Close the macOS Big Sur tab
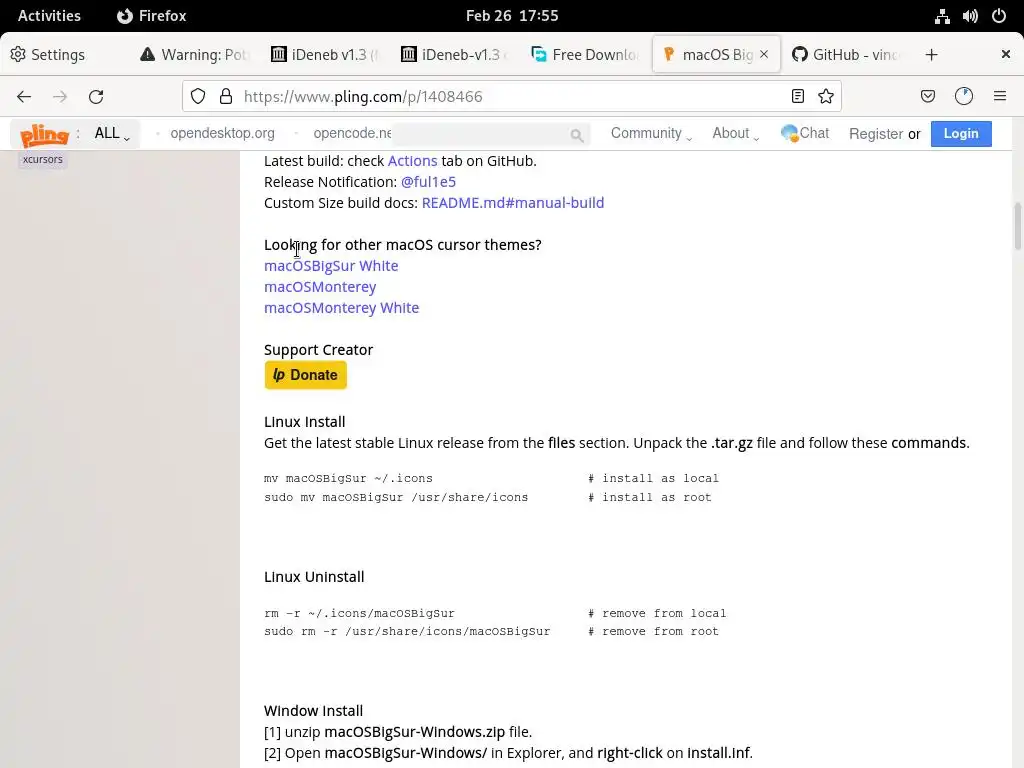 [x=764, y=54]
